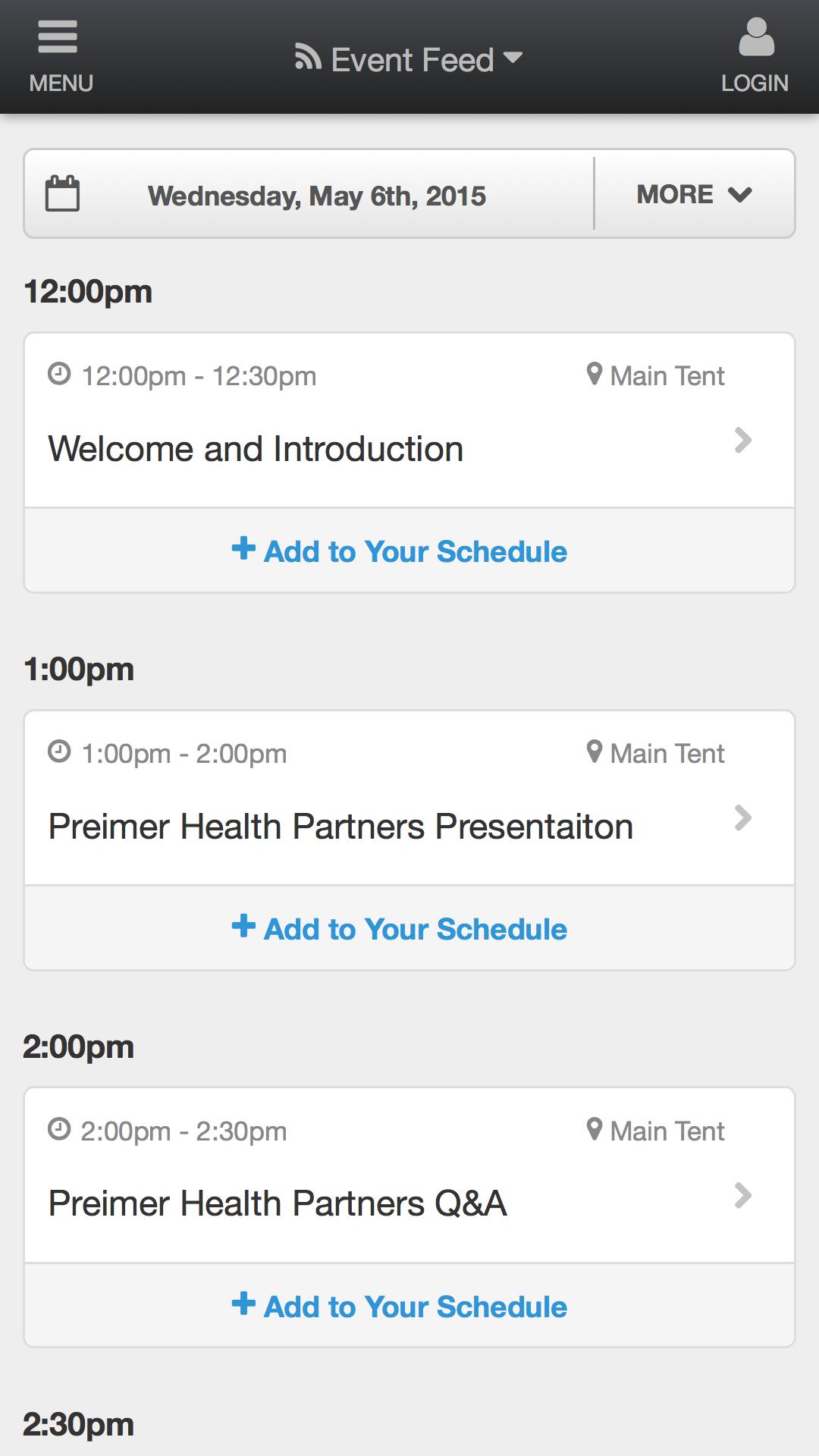The width and height of the screenshot is (819, 1456).
Task: Expand the MORE dropdown
Action: (695, 194)
